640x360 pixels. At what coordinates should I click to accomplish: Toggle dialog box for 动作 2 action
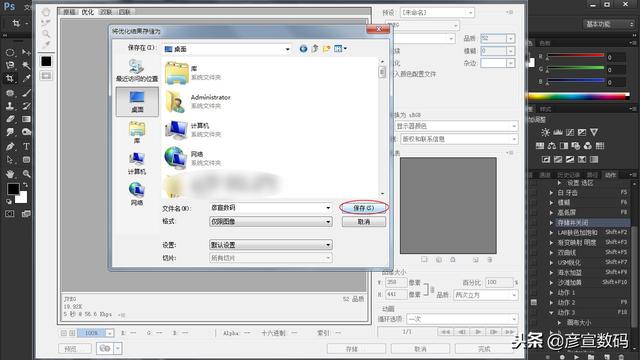click(533, 302)
